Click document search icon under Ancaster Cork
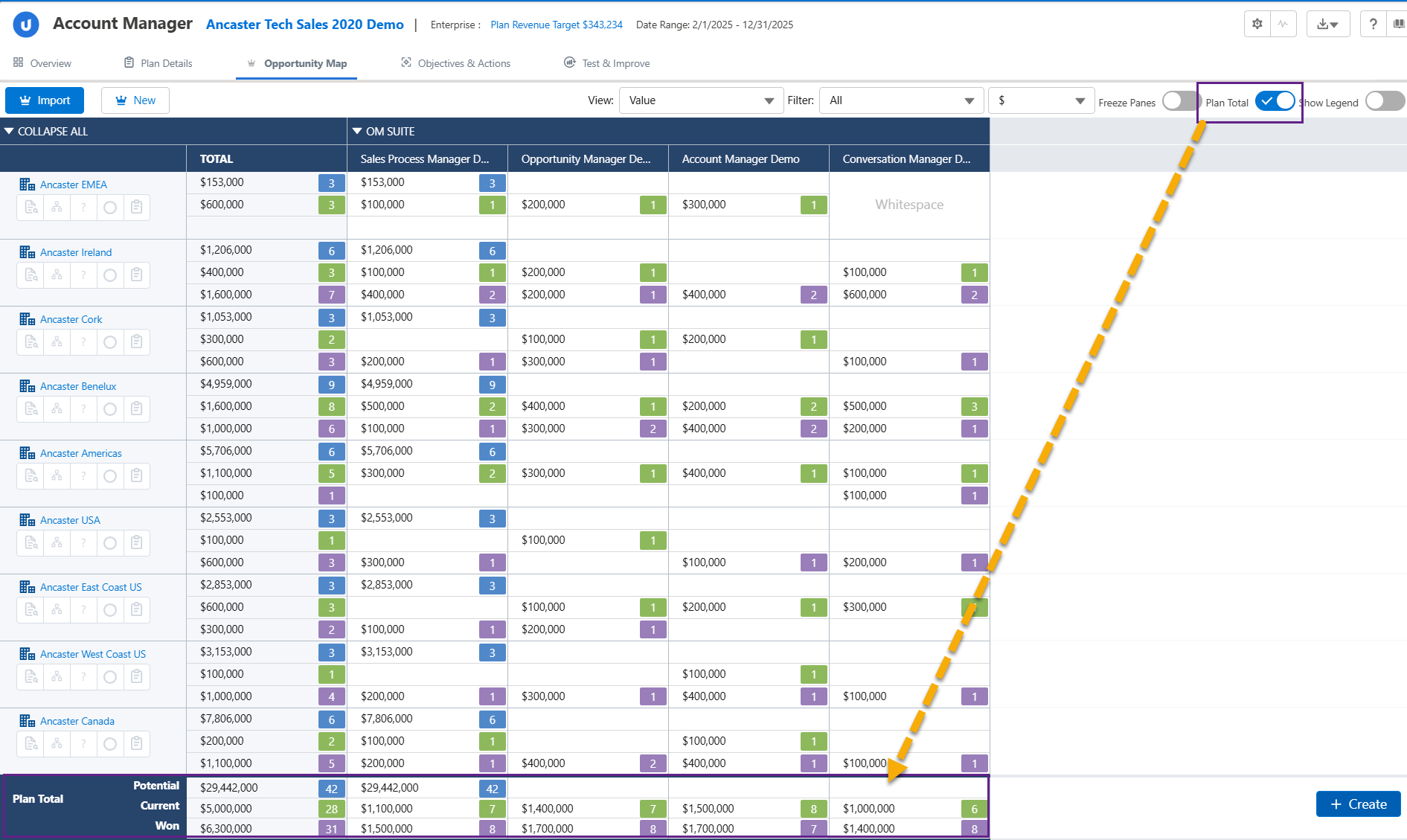The height and width of the screenshot is (840, 1407). (x=31, y=342)
